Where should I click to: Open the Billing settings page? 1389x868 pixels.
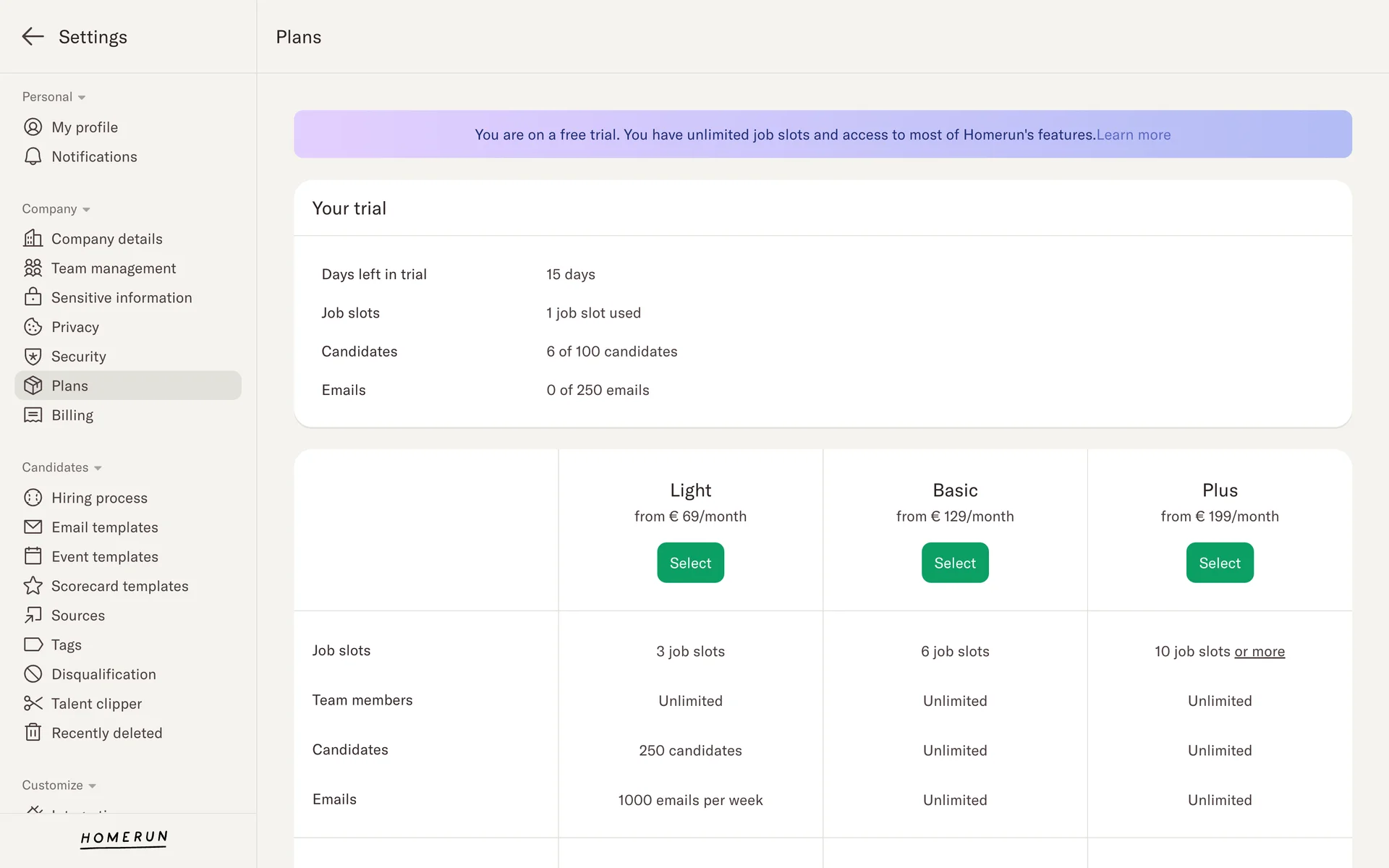72,415
